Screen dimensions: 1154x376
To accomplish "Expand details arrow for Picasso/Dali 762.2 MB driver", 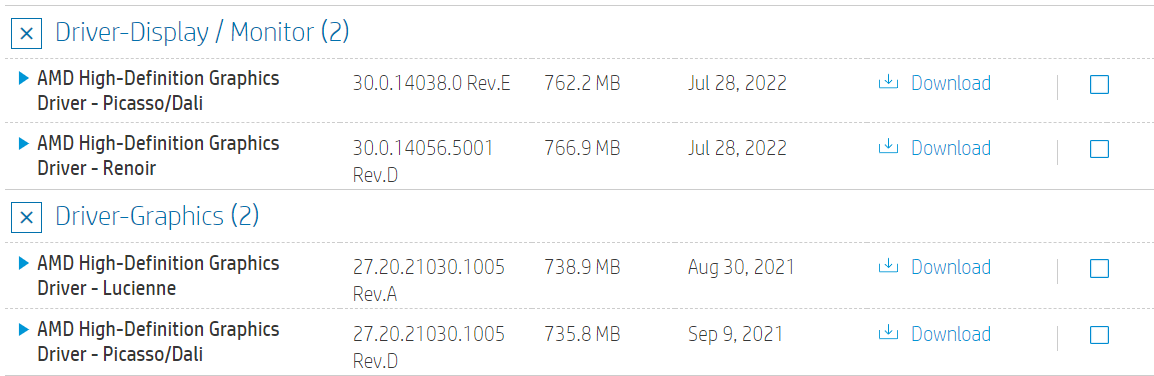I will click(24, 77).
